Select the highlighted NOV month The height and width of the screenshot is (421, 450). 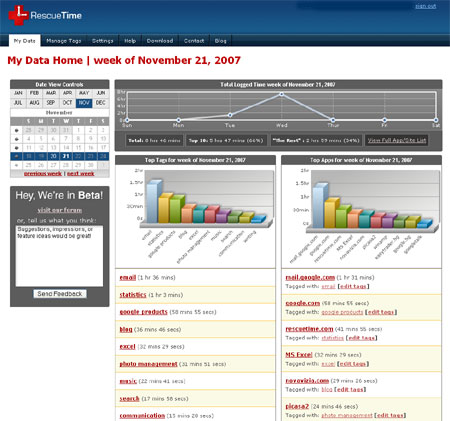pyautogui.click(x=84, y=103)
